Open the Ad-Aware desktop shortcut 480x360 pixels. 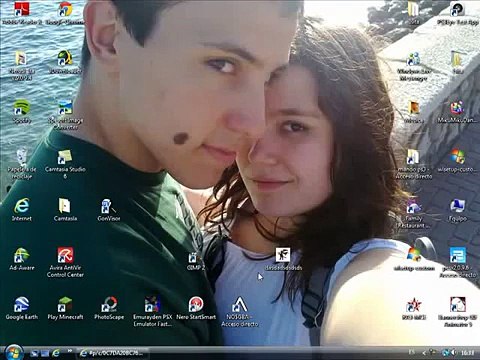pos(22,259)
